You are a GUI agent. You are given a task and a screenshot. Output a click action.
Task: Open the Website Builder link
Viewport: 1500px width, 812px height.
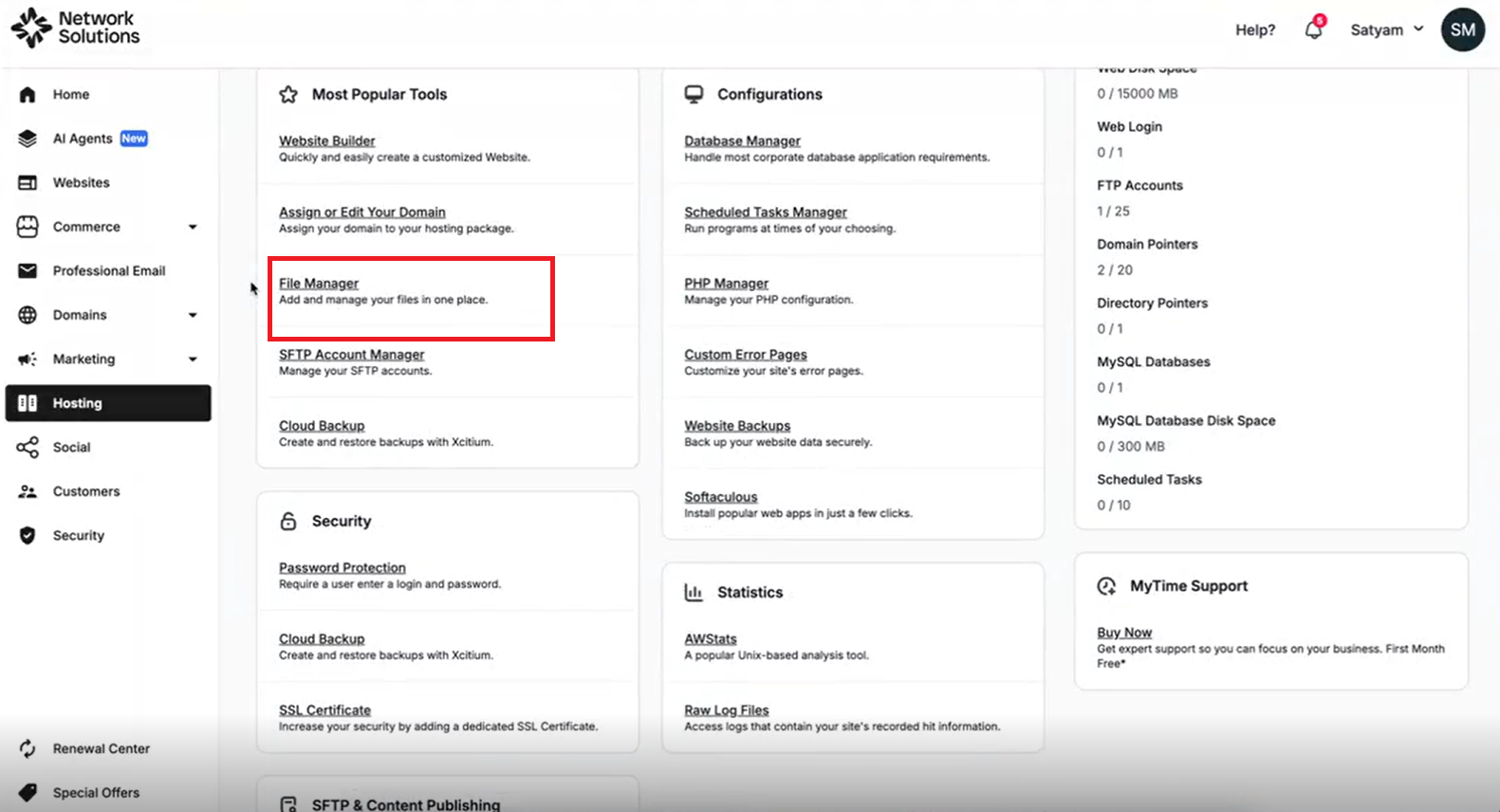tap(326, 140)
